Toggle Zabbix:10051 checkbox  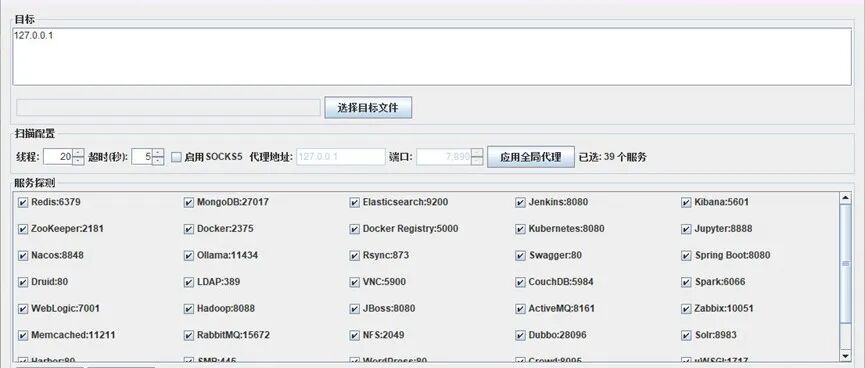tap(686, 308)
